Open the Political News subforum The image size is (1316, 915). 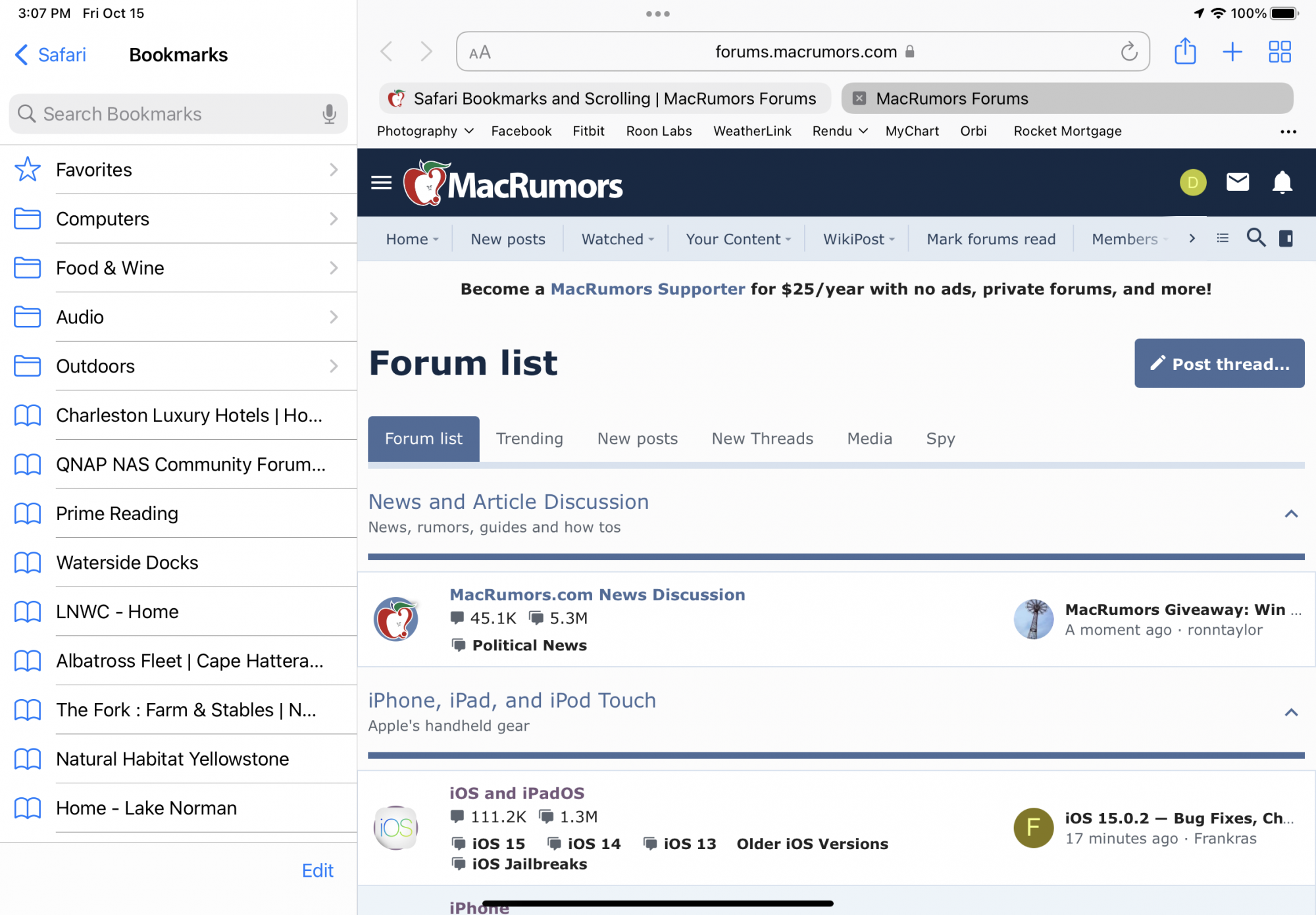pos(529,645)
